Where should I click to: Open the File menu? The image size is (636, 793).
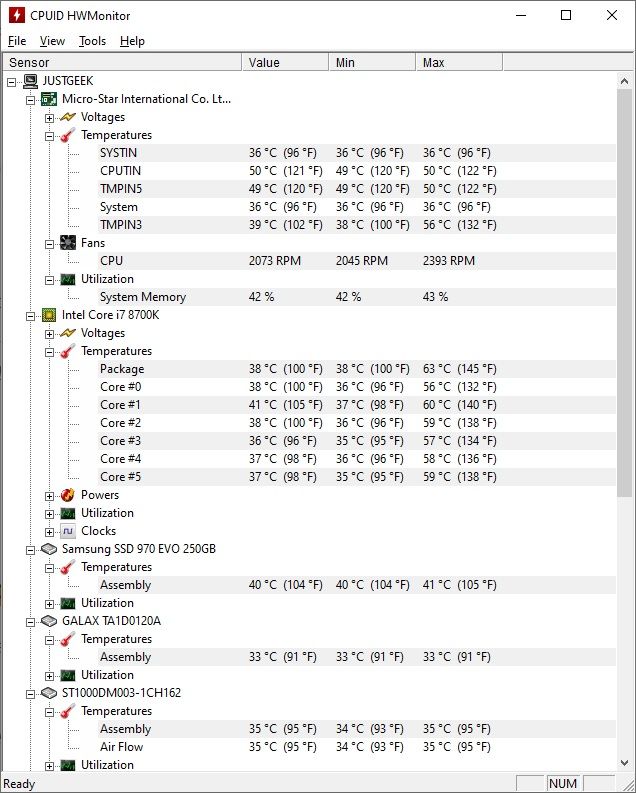point(17,41)
